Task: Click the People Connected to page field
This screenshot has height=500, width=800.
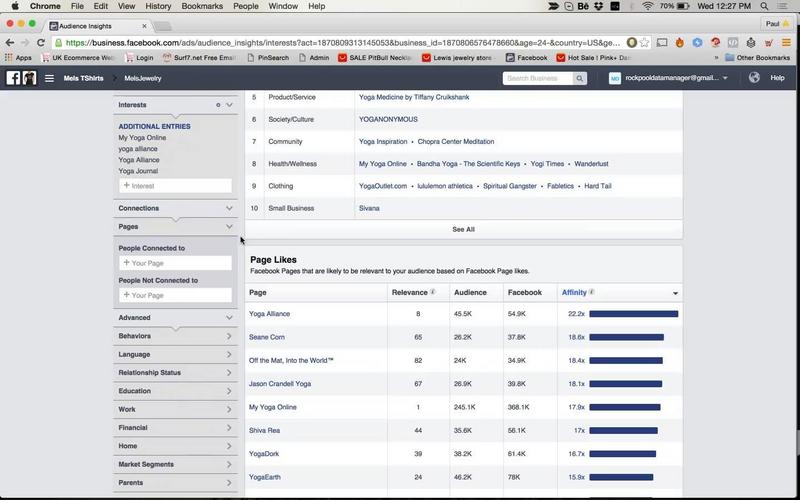Action: (176, 263)
